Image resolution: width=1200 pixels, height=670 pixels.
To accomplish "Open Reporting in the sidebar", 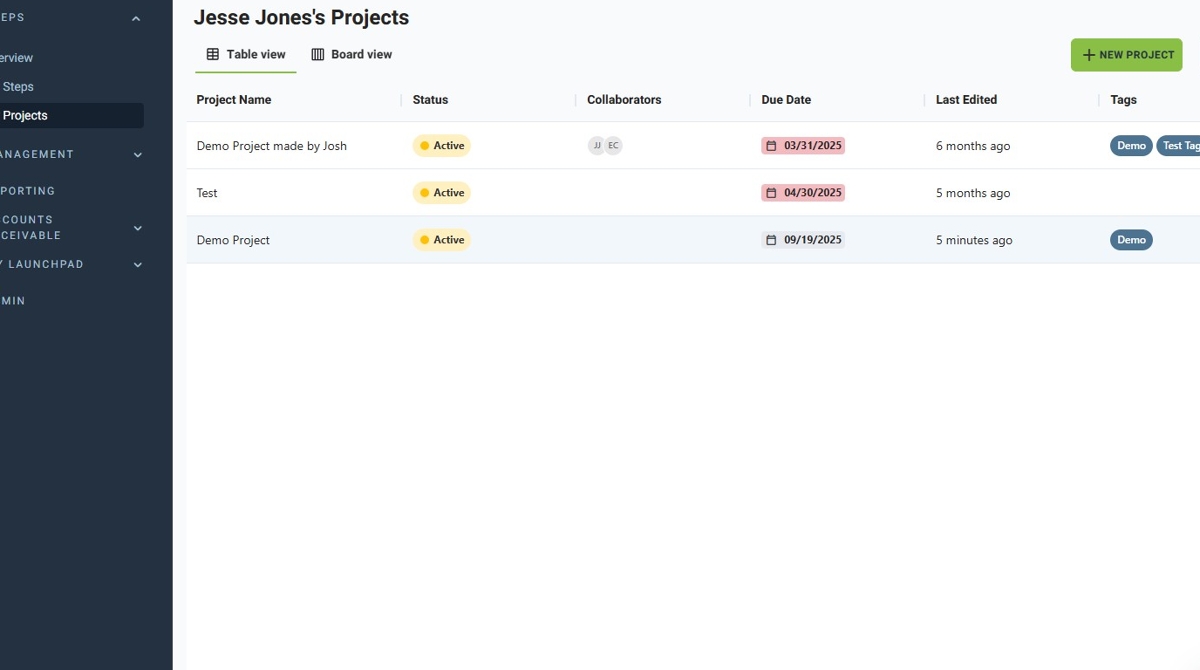I will click(28, 191).
